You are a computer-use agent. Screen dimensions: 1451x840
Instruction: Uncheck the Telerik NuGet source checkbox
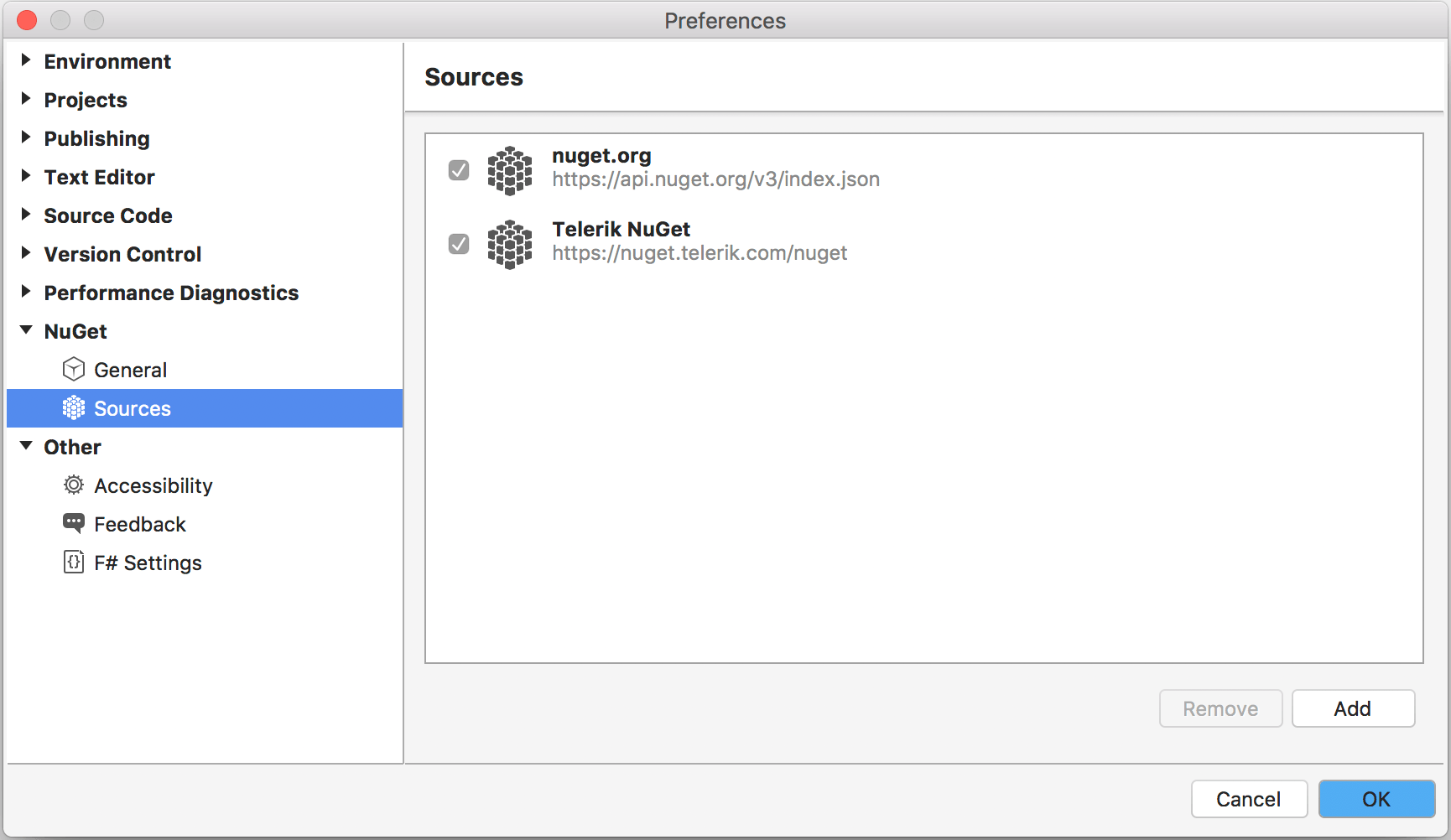[x=459, y=244]
